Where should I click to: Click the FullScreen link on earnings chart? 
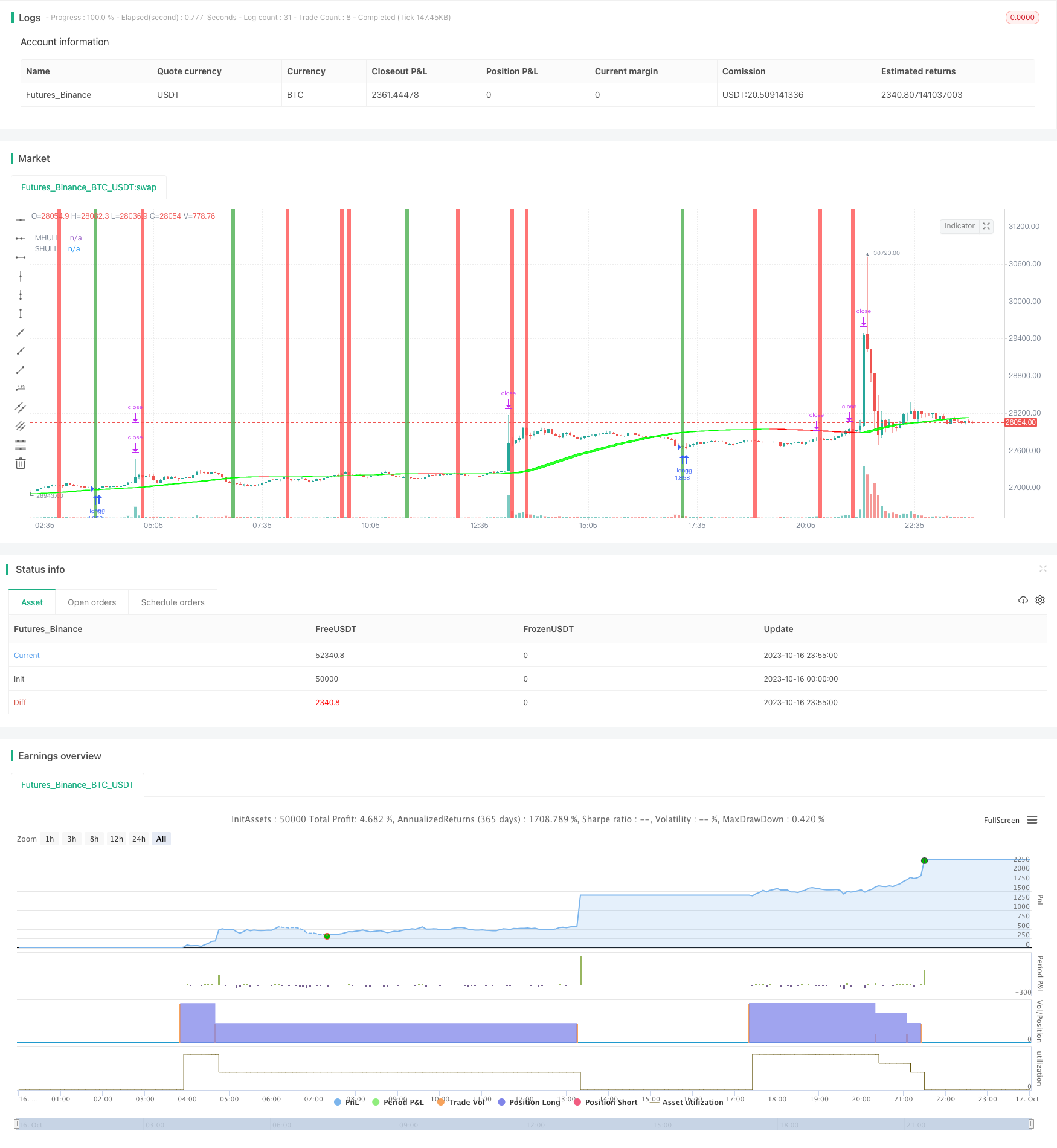[1001, 820]
